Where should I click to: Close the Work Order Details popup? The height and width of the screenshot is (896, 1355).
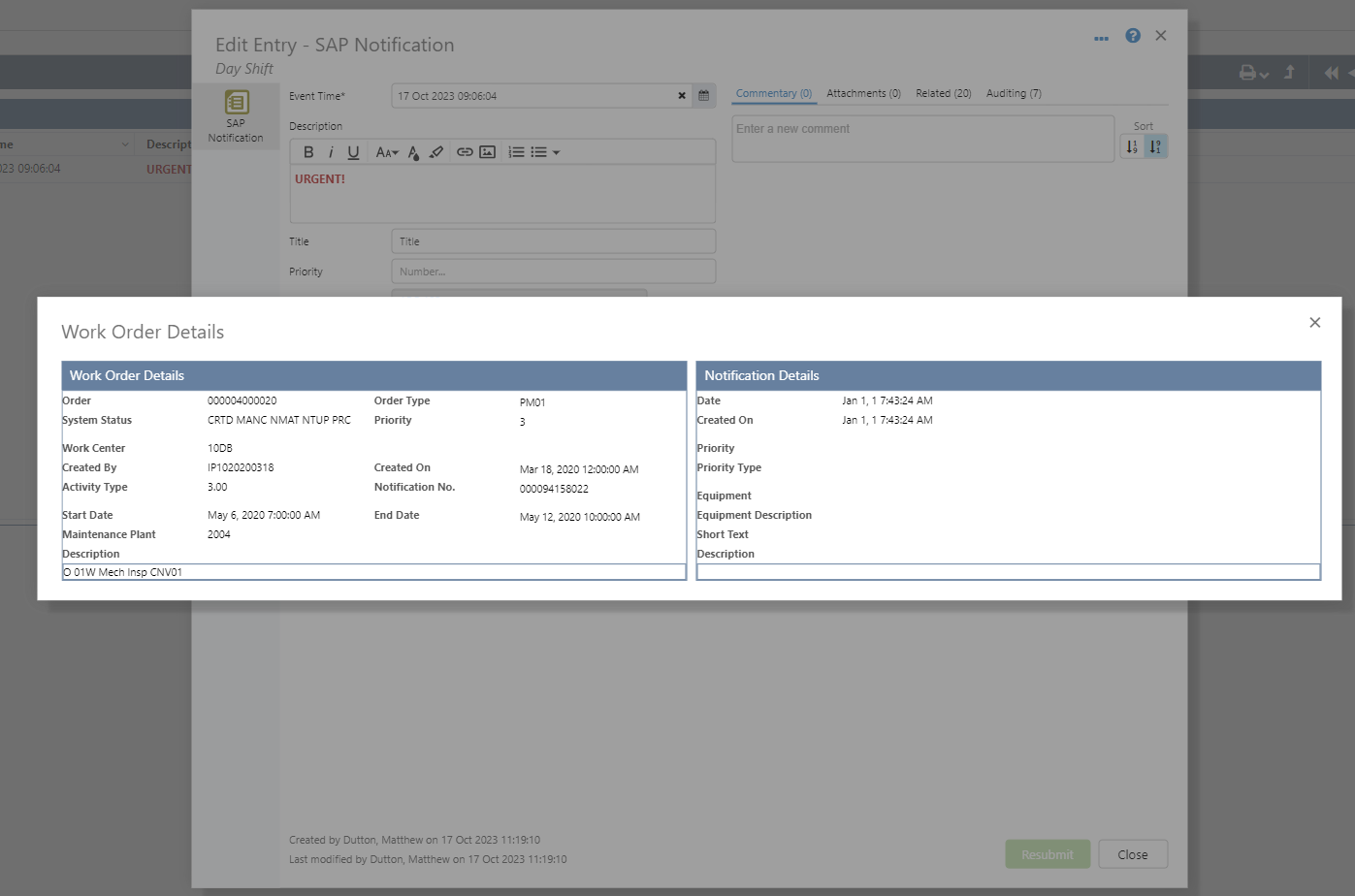(1314, 323)
